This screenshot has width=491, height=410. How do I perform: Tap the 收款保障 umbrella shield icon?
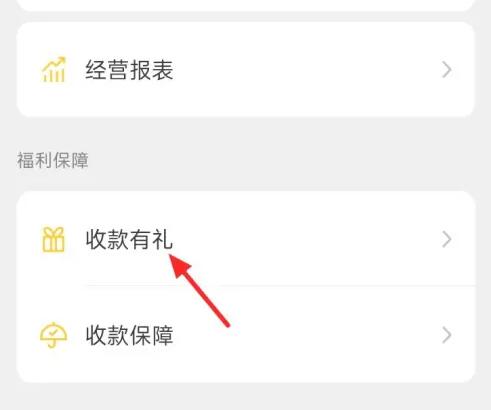click(53, 335)
